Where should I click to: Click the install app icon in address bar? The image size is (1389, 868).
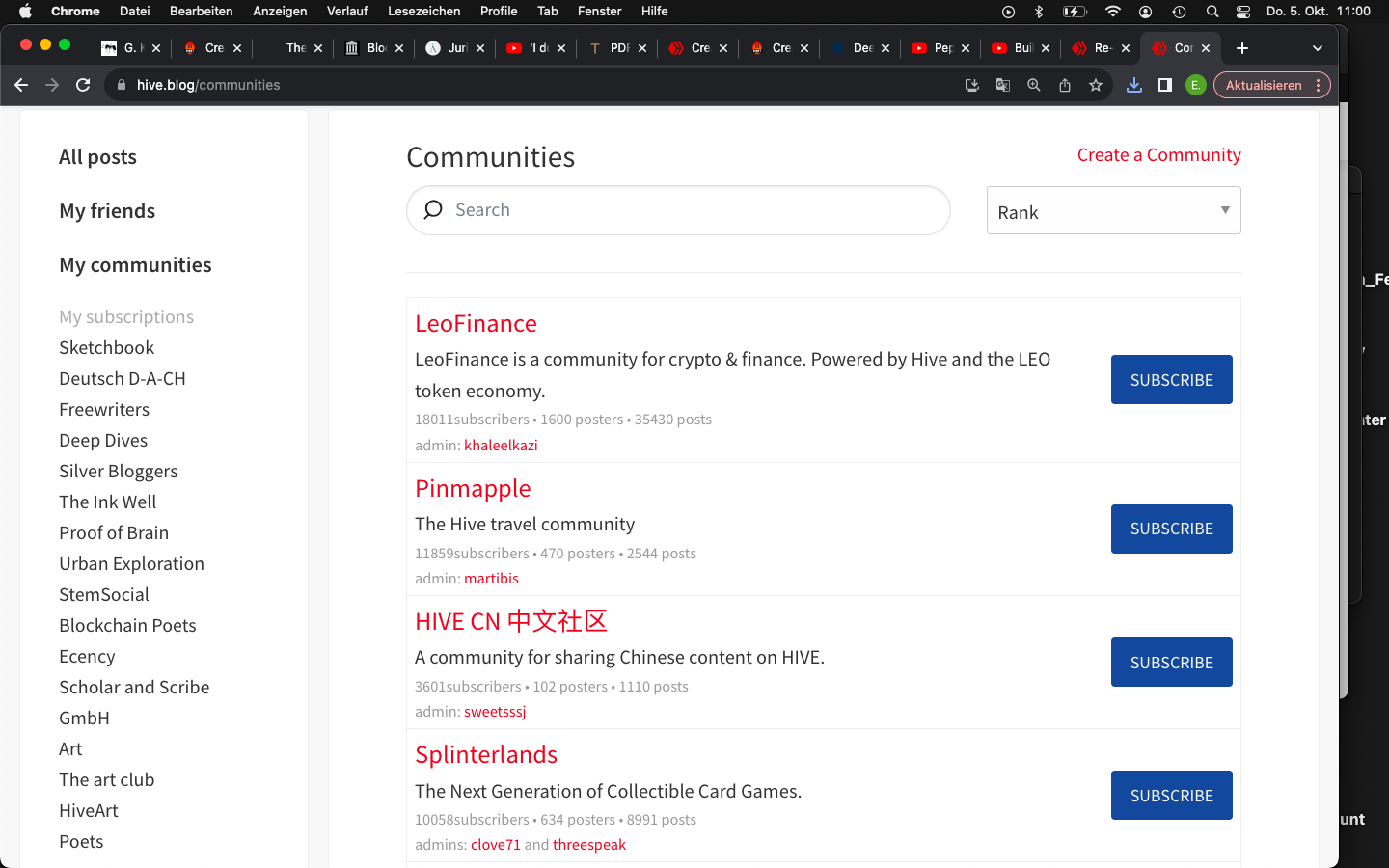[972, 85]
